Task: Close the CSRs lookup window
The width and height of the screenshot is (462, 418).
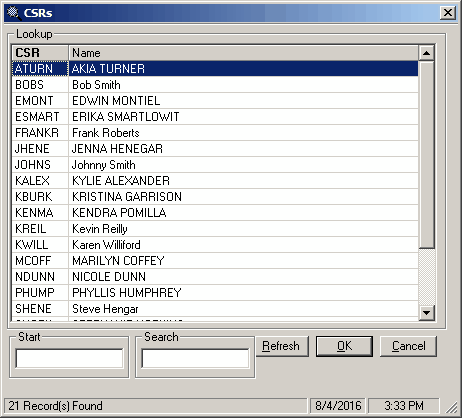Action: [448, 13]
